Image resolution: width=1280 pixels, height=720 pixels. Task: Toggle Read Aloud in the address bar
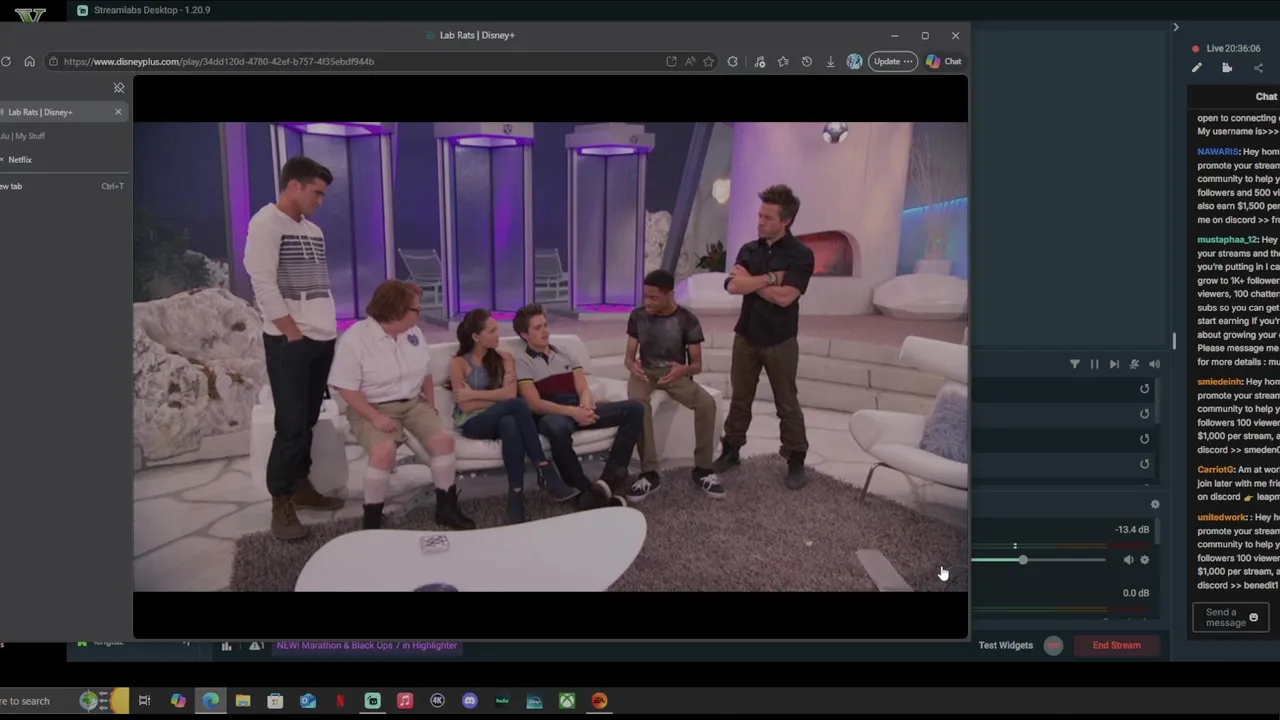[690, 62]
